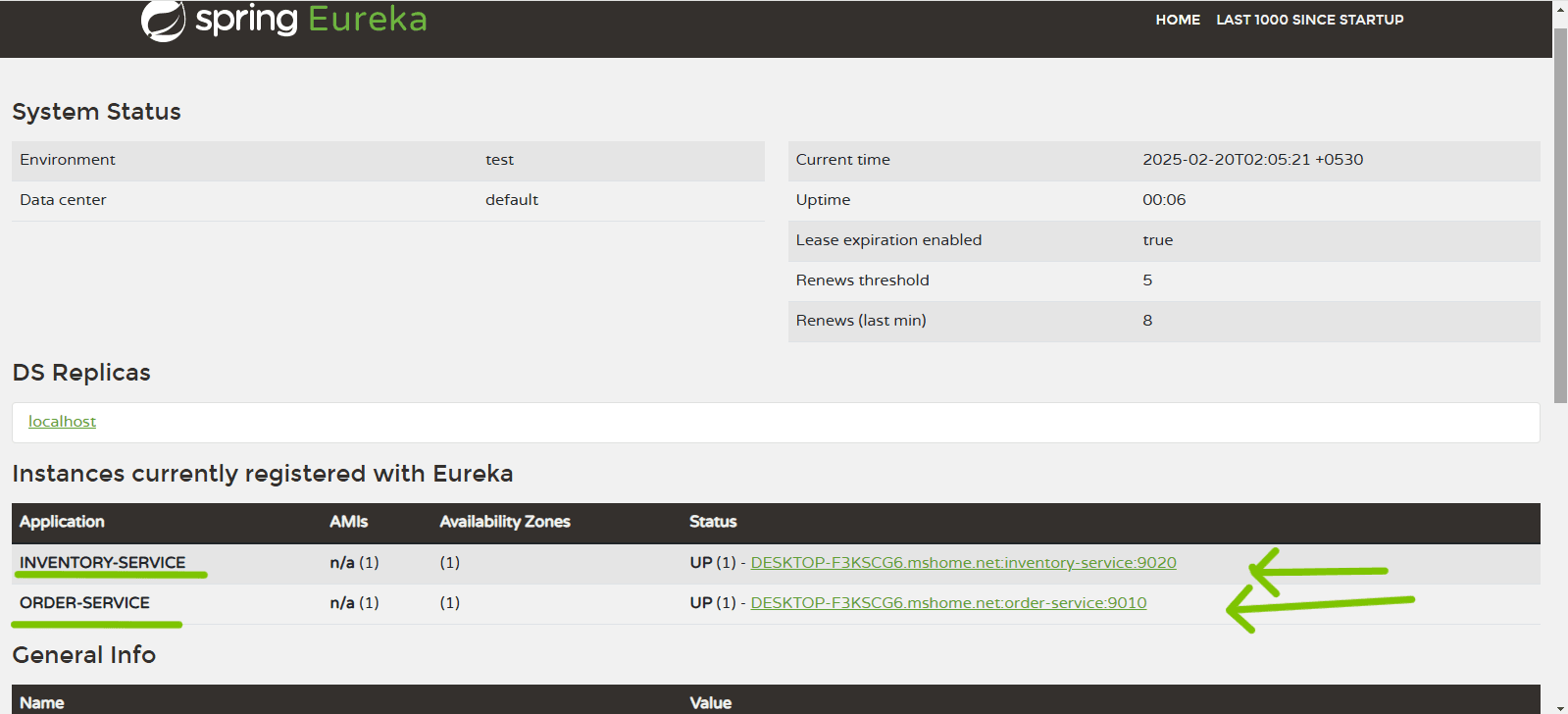Click the System Status heading

pyautogui.click(x=96, y=112)
